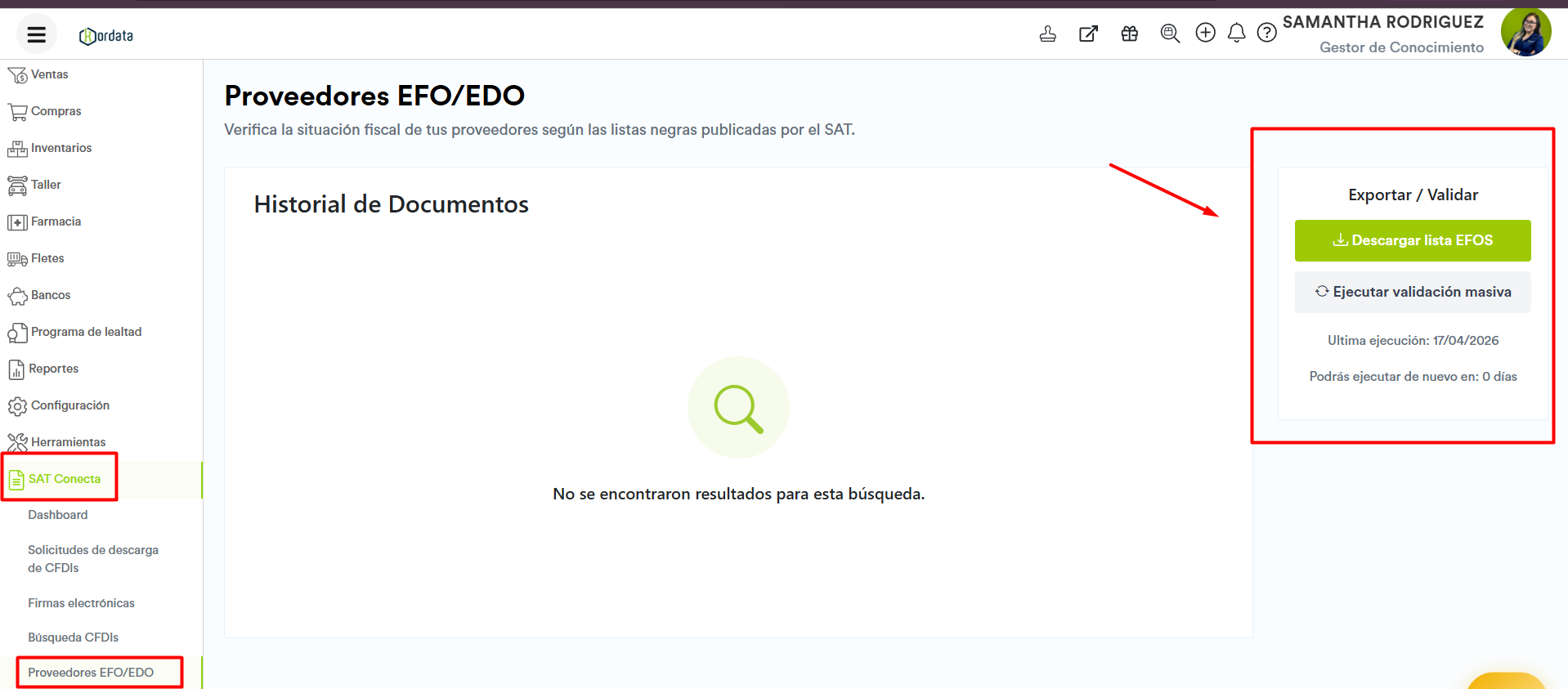Open the gift box icon
This screenshot has width=1568, height=689.
click(x=1129, y=34)
